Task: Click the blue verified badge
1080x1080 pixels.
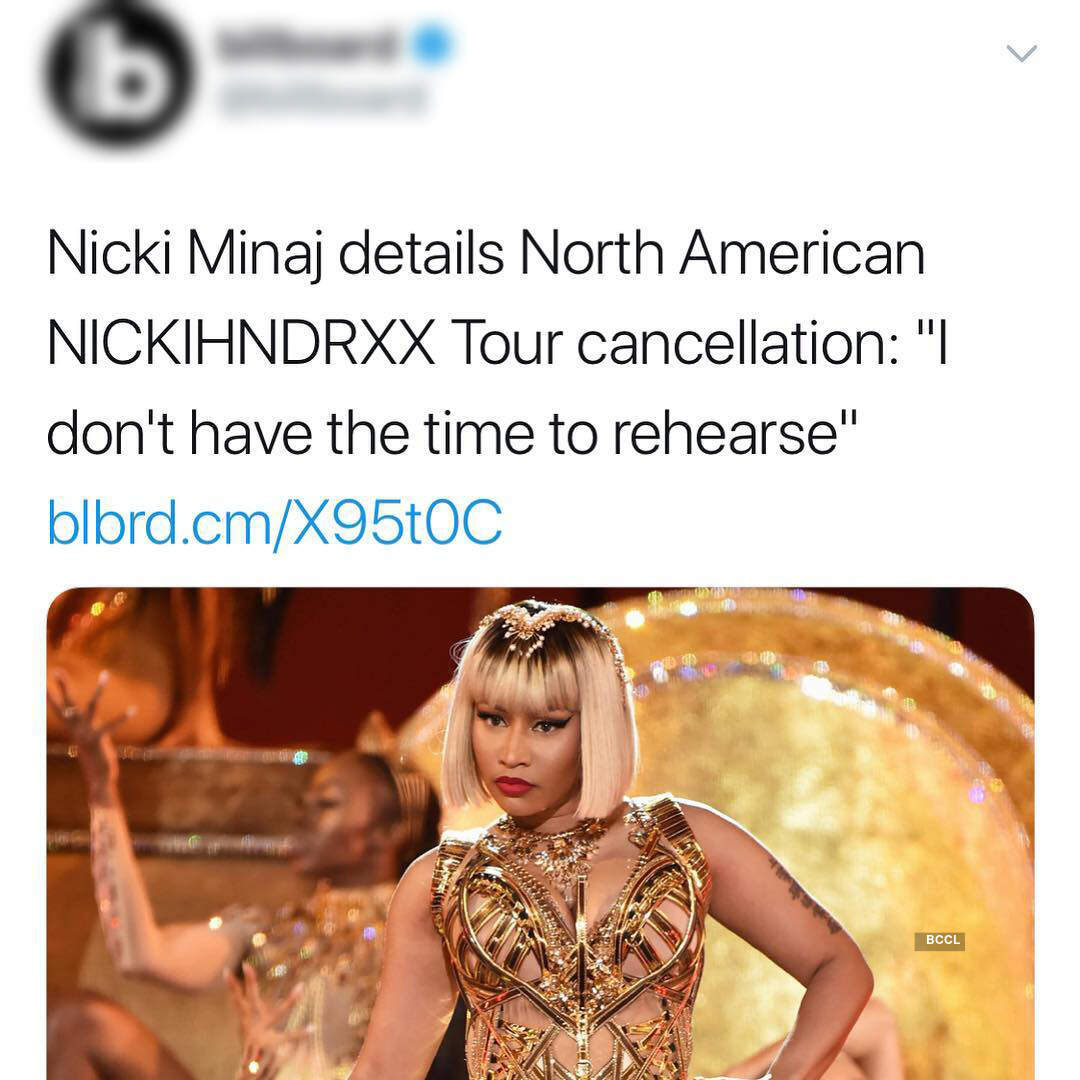Action: [x=432, y=43]
